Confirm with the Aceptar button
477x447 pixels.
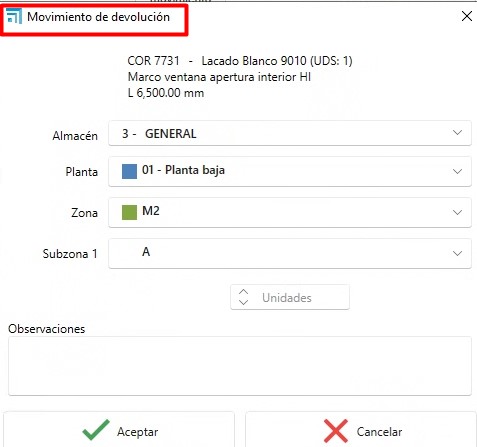pos(119,430)
